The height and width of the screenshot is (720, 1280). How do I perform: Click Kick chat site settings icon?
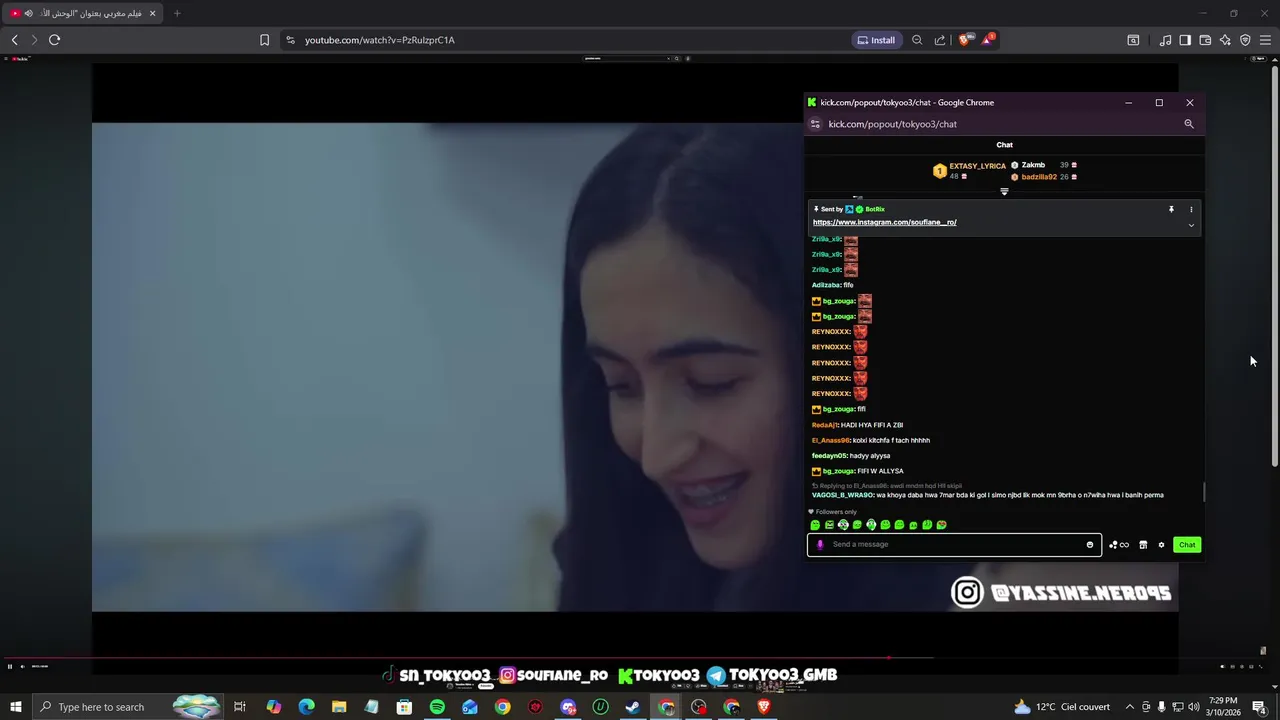815,124
